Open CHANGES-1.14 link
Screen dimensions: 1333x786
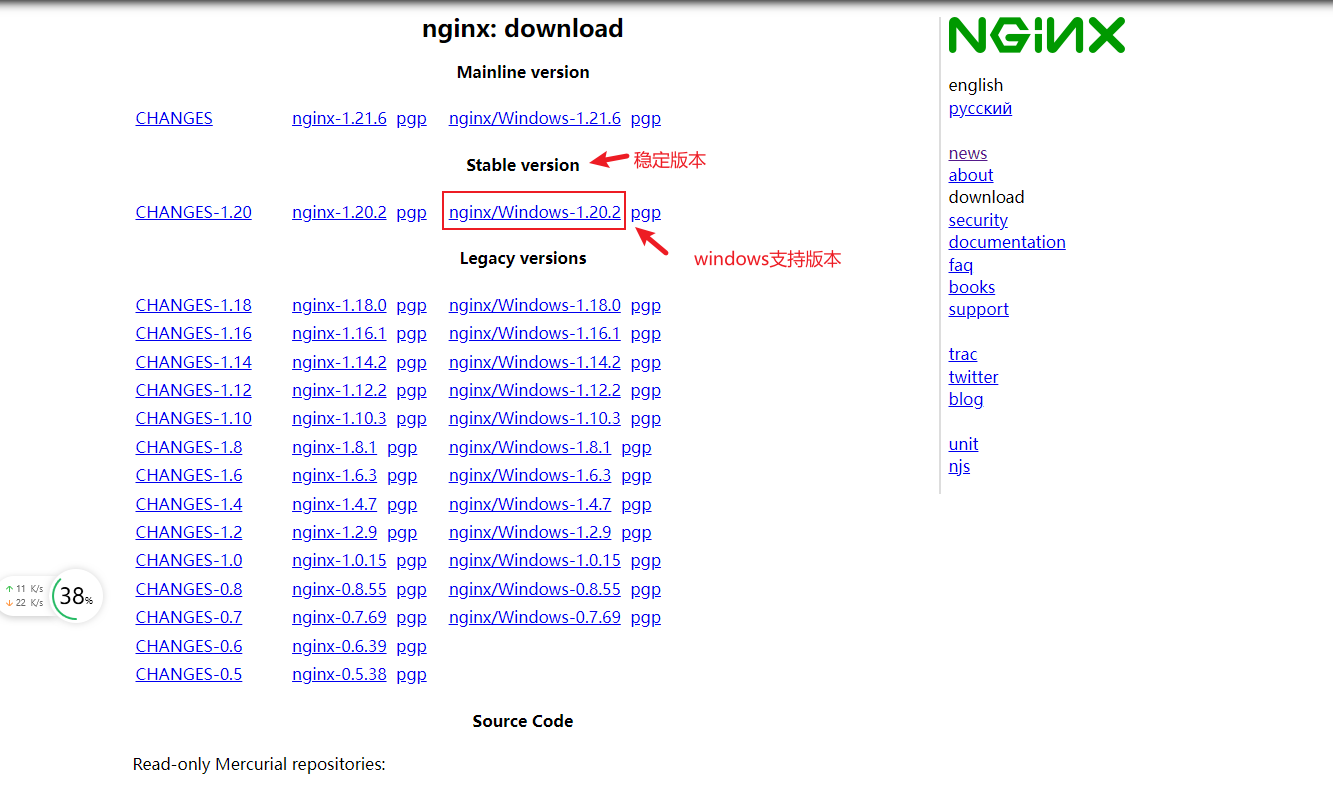click(194, 362)
